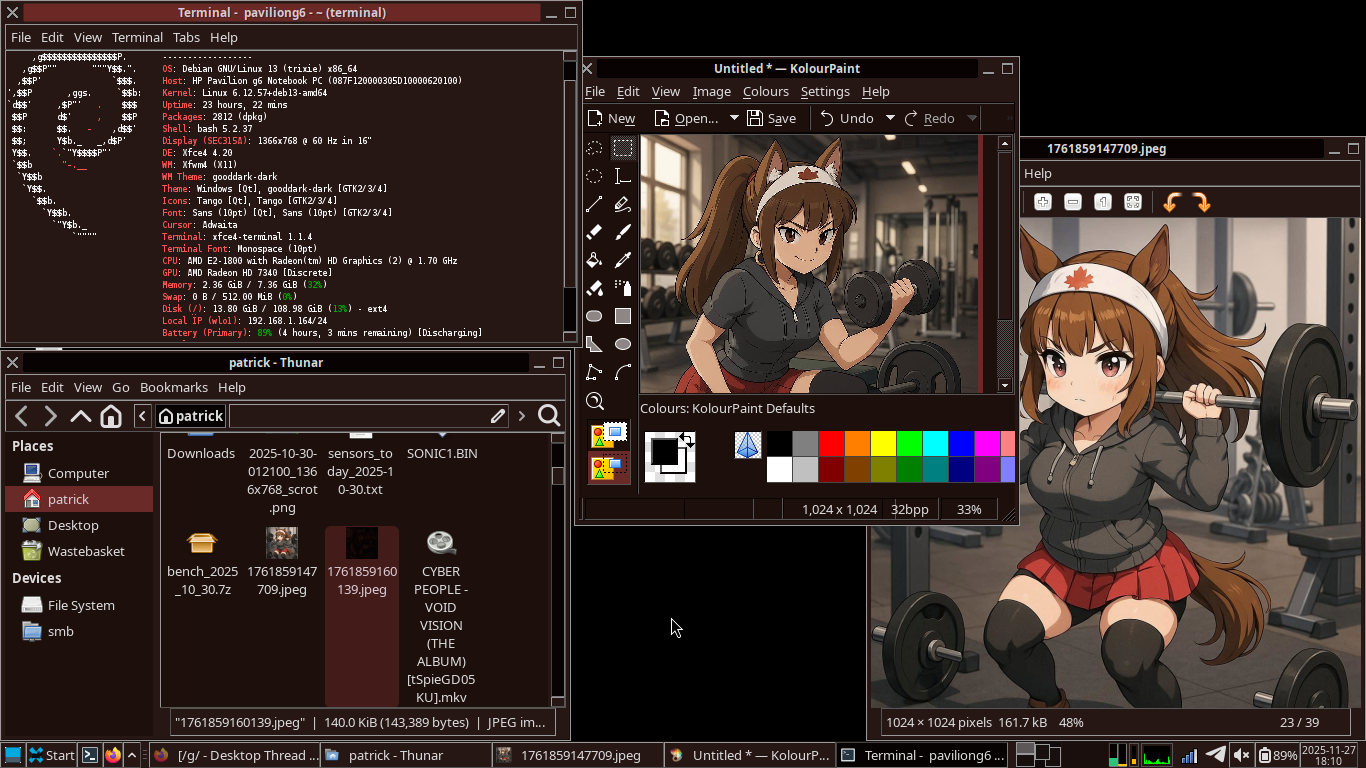Screen dimensions: 1366x768
Task: Open the dropdown arrow next to Open
Action: (x=734, y=118)
